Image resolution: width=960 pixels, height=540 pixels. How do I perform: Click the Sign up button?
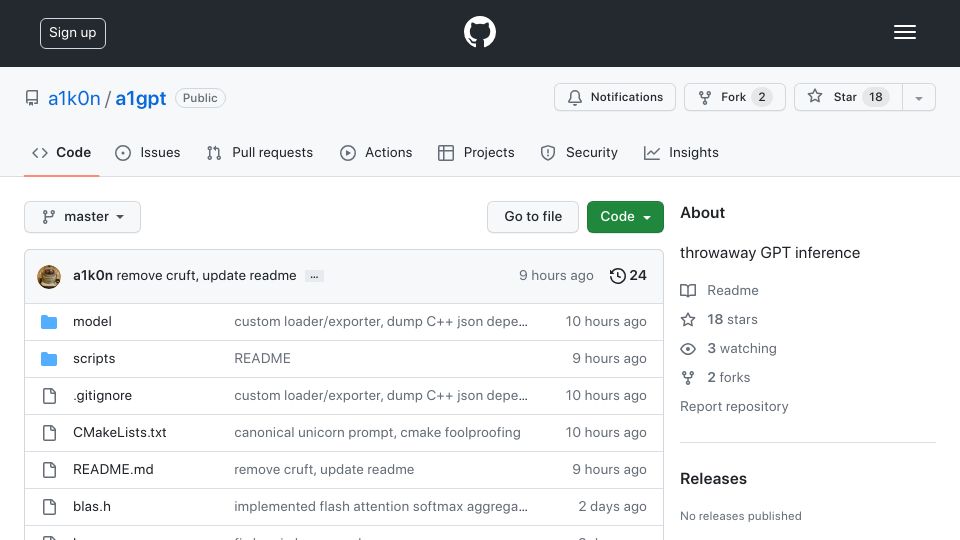(x=73, y=33)
